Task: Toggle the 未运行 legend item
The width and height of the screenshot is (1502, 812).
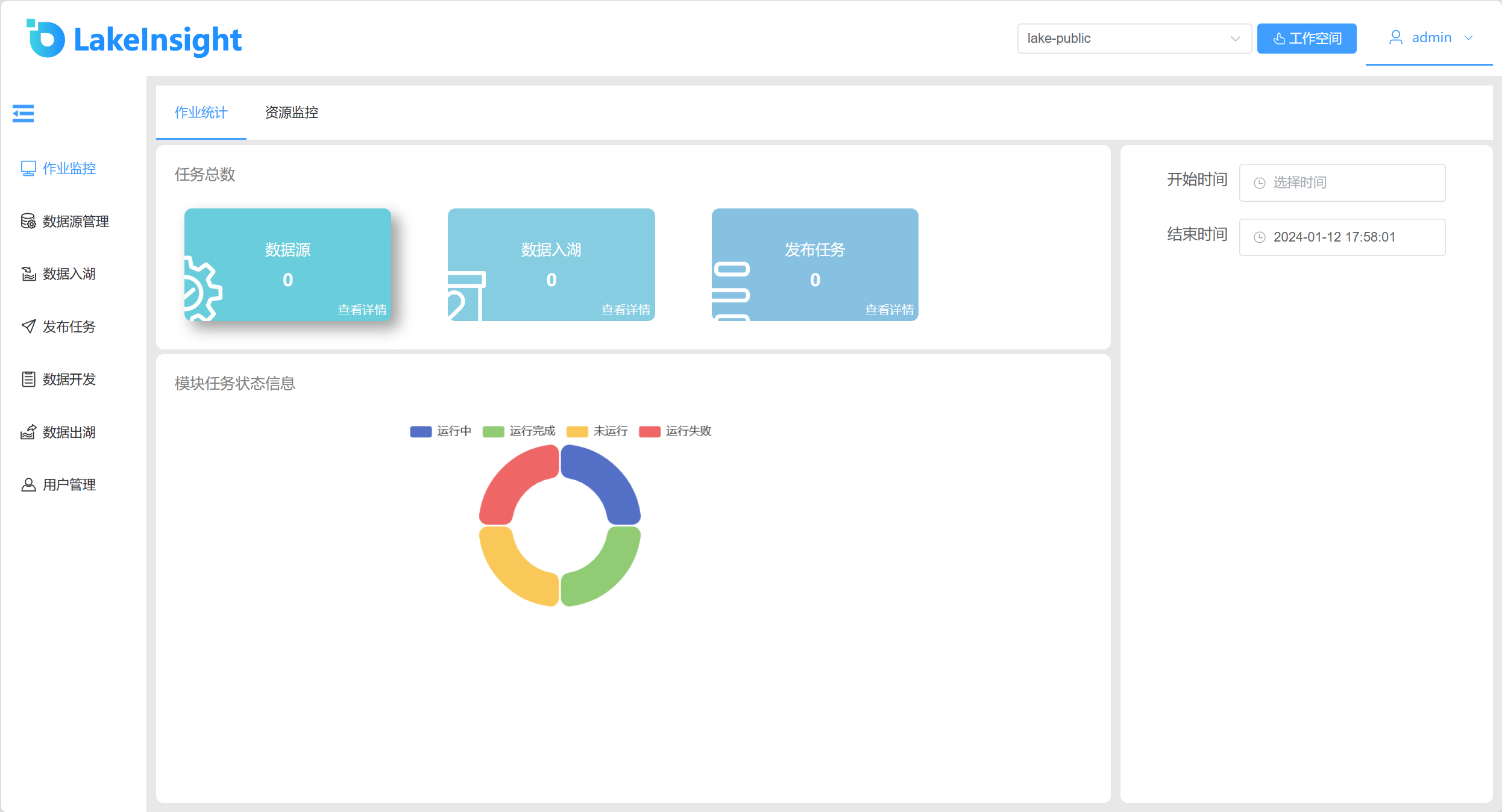Action: click(x=597, y=431)
